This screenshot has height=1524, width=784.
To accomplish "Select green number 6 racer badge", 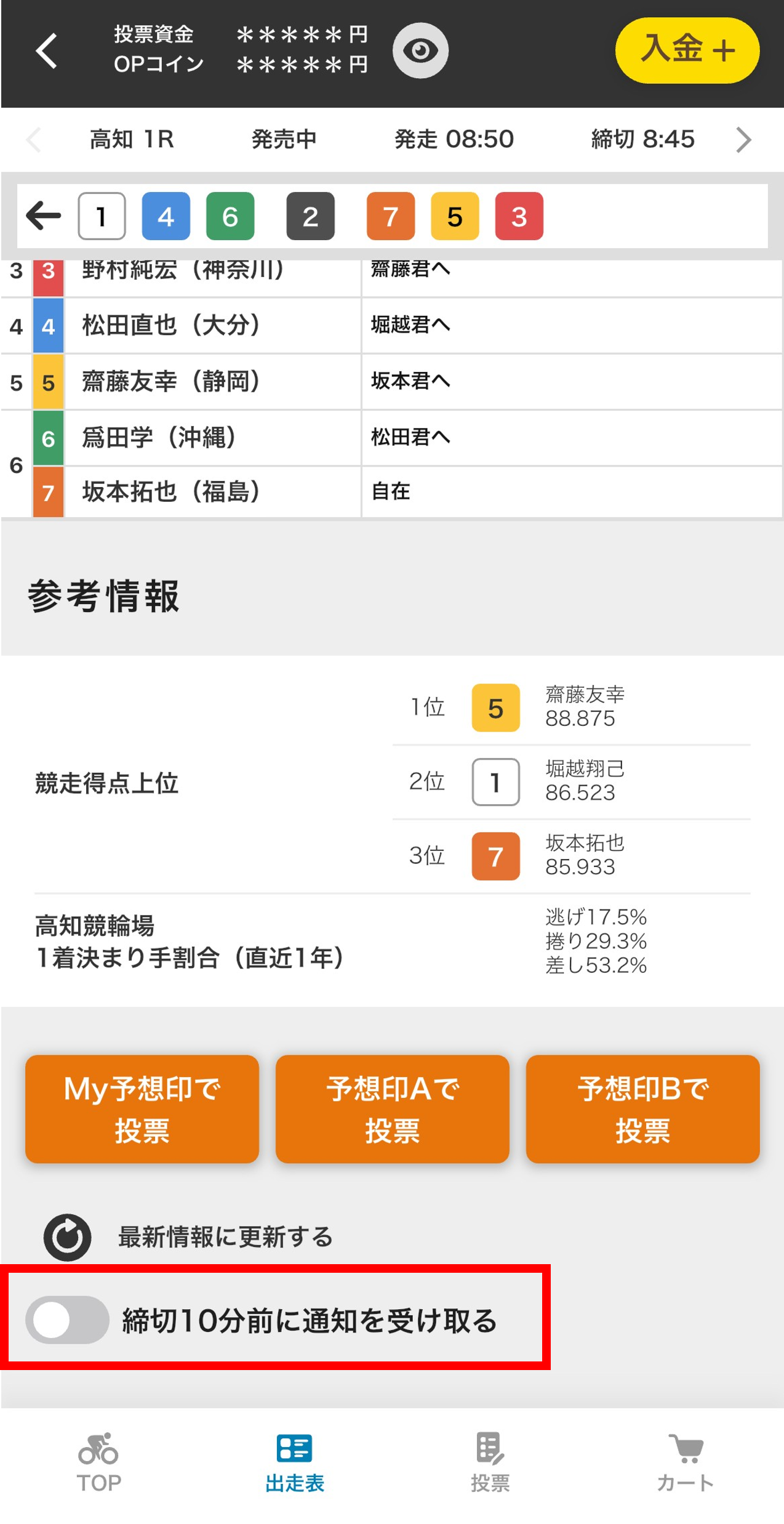I will 230,216.
